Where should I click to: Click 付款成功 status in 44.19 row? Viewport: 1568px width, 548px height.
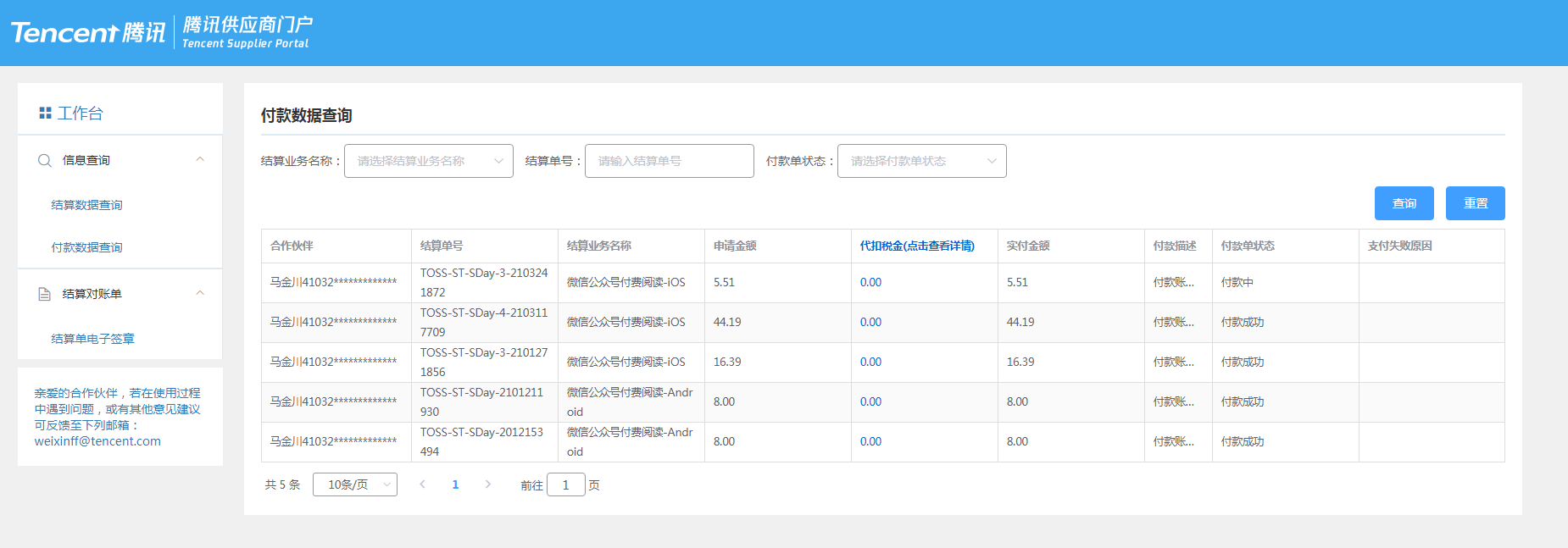point(1243,322)
